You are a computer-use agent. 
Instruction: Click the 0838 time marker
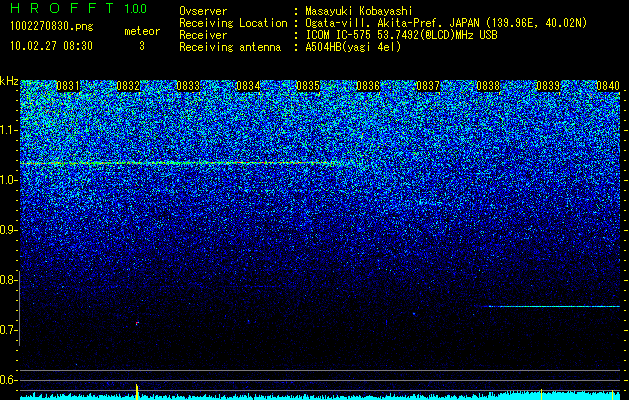click(488, 86)
